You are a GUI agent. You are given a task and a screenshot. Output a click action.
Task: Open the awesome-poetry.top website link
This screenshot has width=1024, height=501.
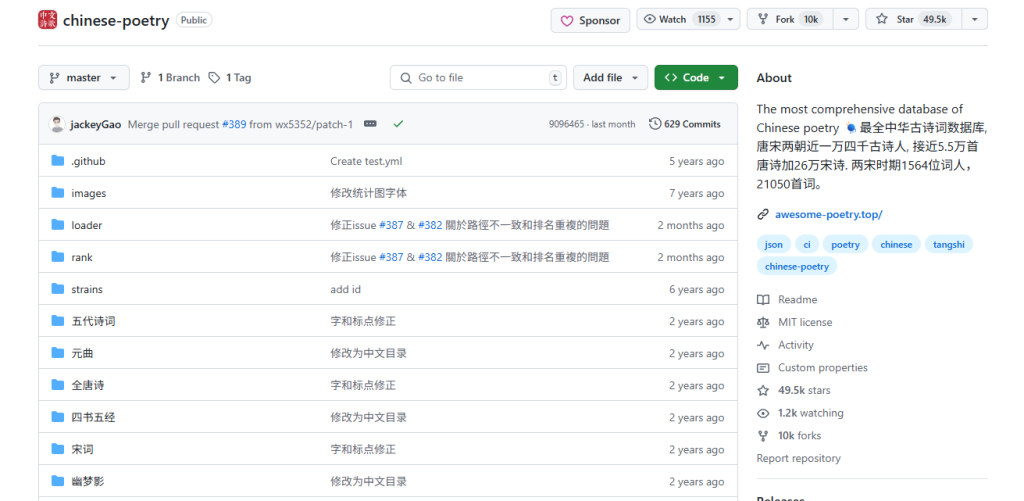tap(829, 214)
